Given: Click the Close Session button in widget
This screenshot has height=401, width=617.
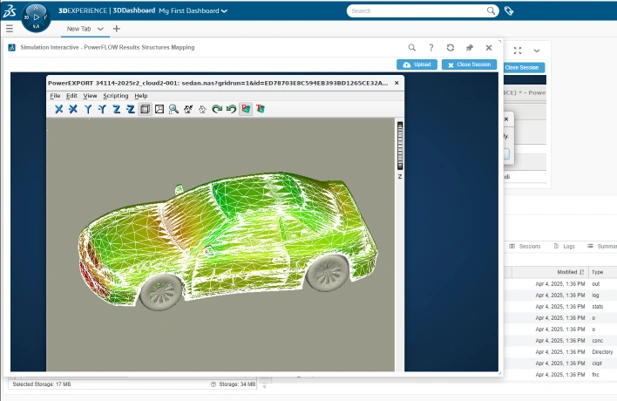Looking at the screenshot, I should coord(469,65).
